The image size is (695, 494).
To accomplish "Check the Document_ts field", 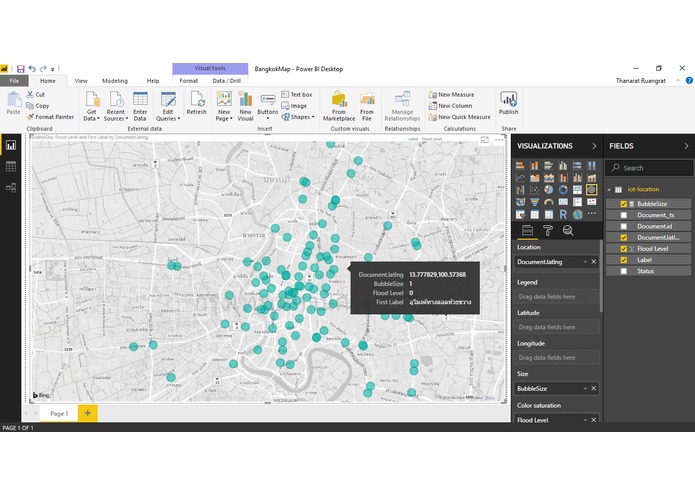I will pos(624,215).
